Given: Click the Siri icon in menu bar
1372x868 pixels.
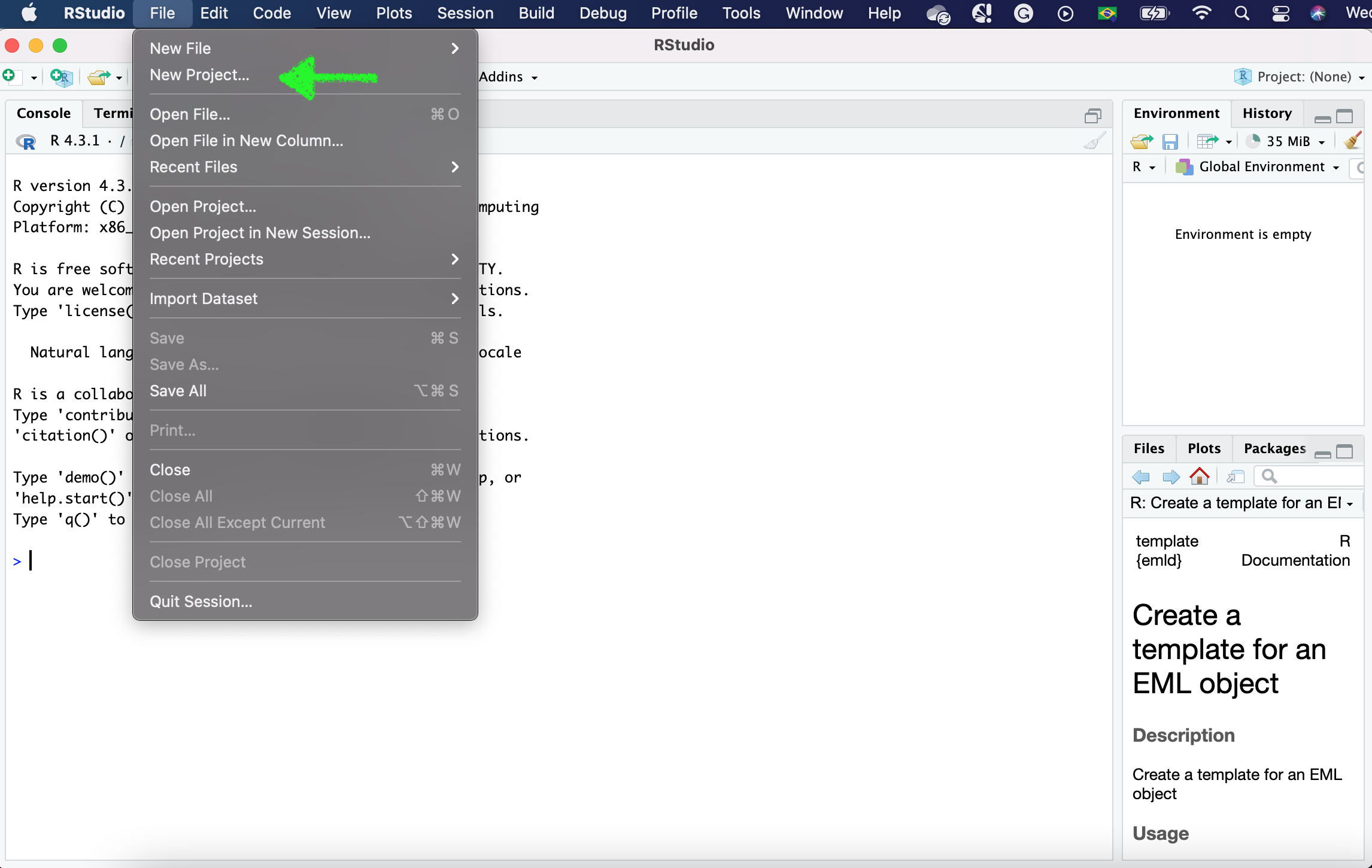Looking at the screenshot, I should point(1318,13).
